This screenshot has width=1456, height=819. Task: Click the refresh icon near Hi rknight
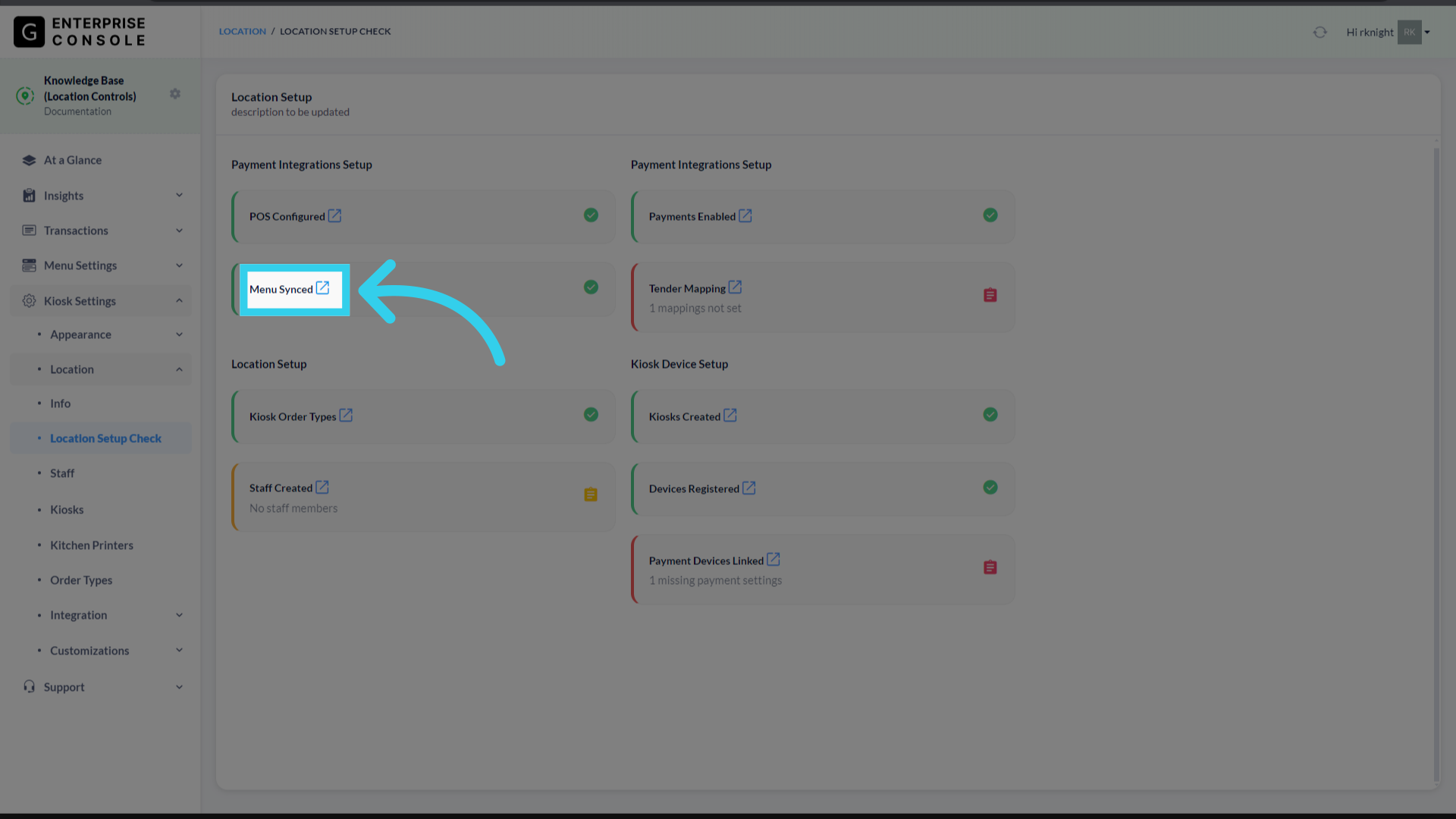1320,32
